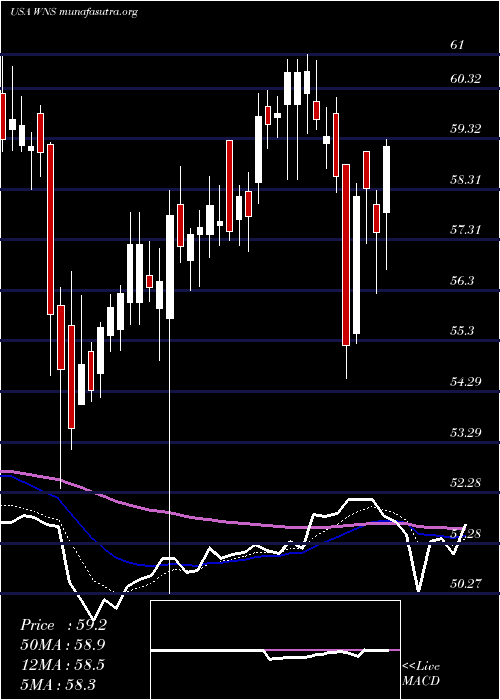This screenshot has height=700, width=500.
Task: Click the last white candlestick on the right
Action: (387, 179)
